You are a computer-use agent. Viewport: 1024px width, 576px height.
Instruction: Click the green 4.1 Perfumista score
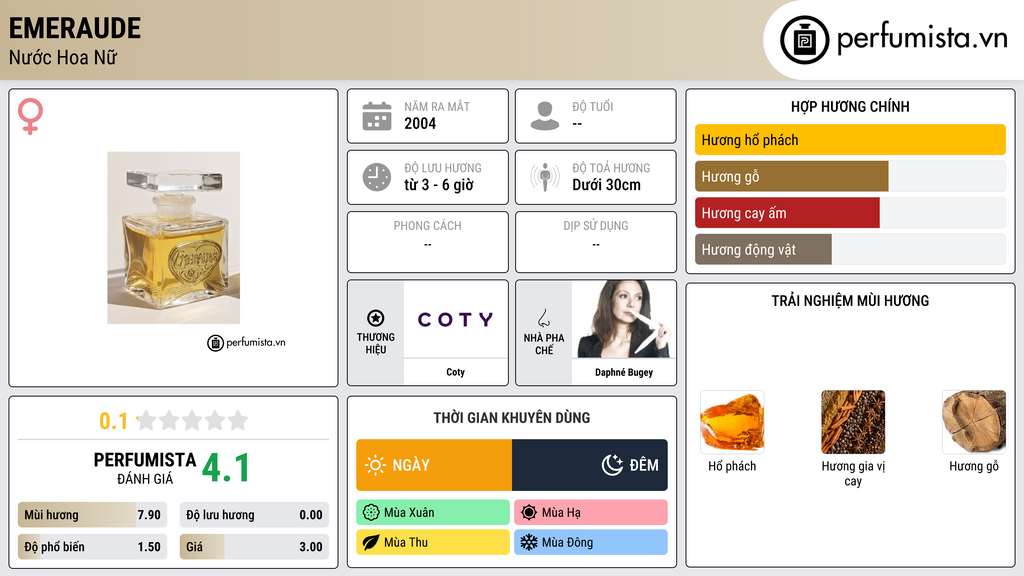(x=225, y=468)
